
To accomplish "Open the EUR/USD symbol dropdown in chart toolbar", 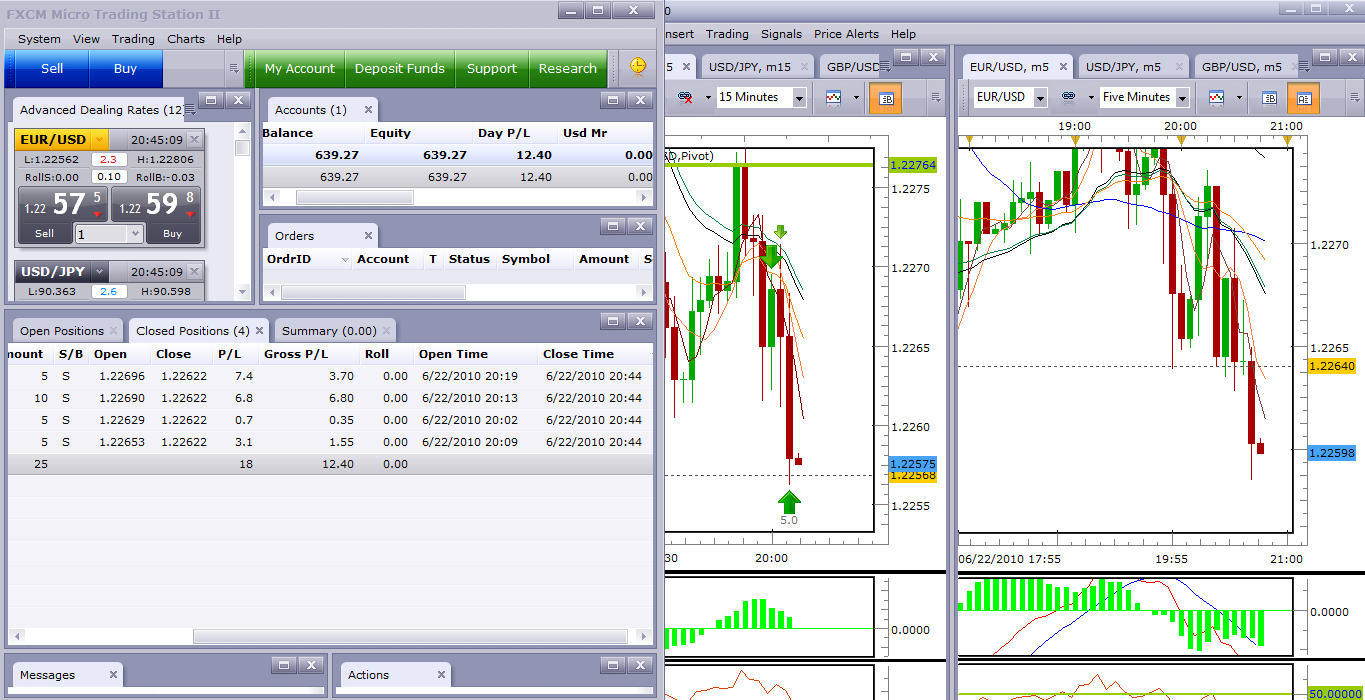I will coord(1040,97).
